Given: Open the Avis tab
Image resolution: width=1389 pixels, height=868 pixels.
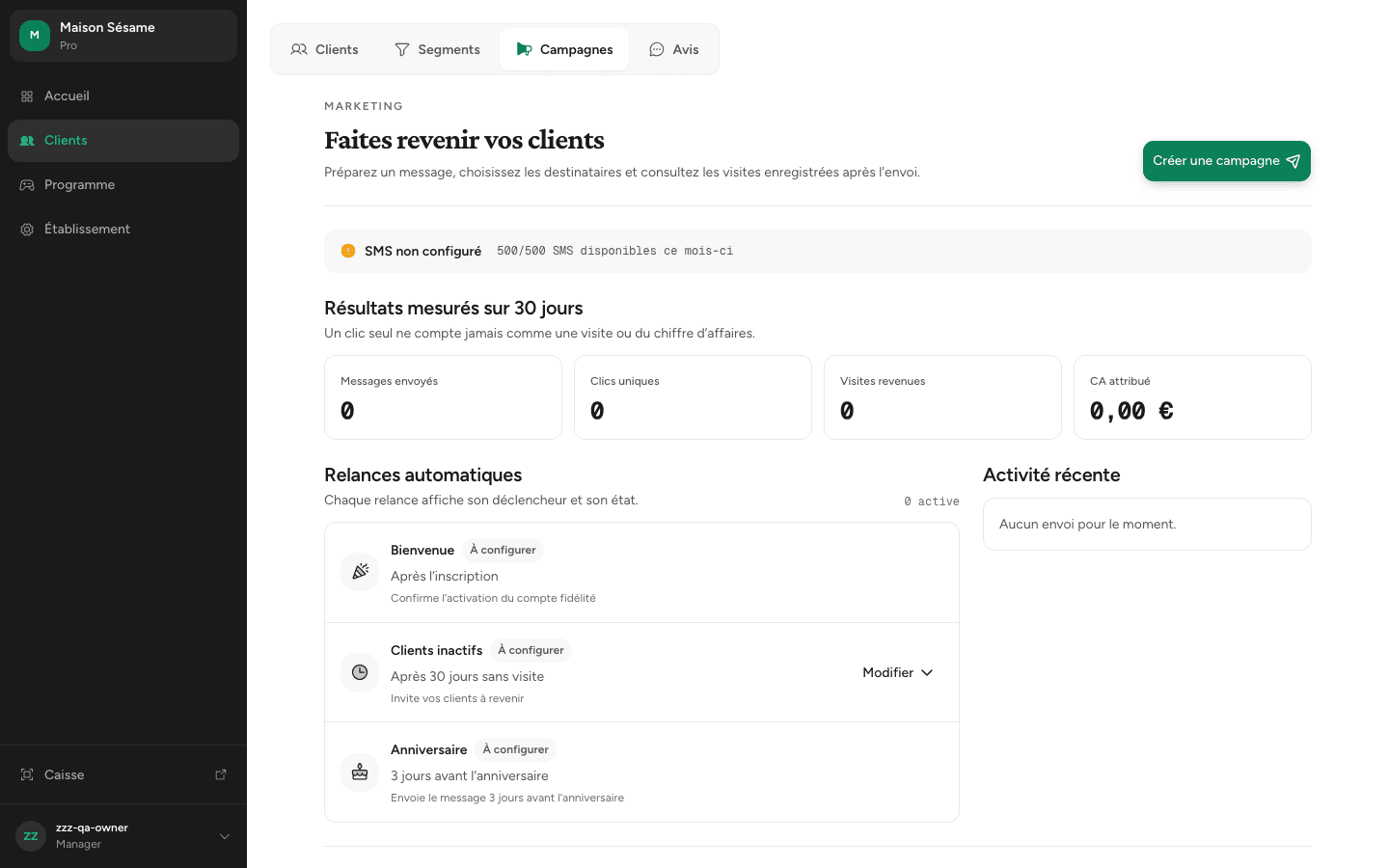Looking at the screenshot, I should 674,49.
